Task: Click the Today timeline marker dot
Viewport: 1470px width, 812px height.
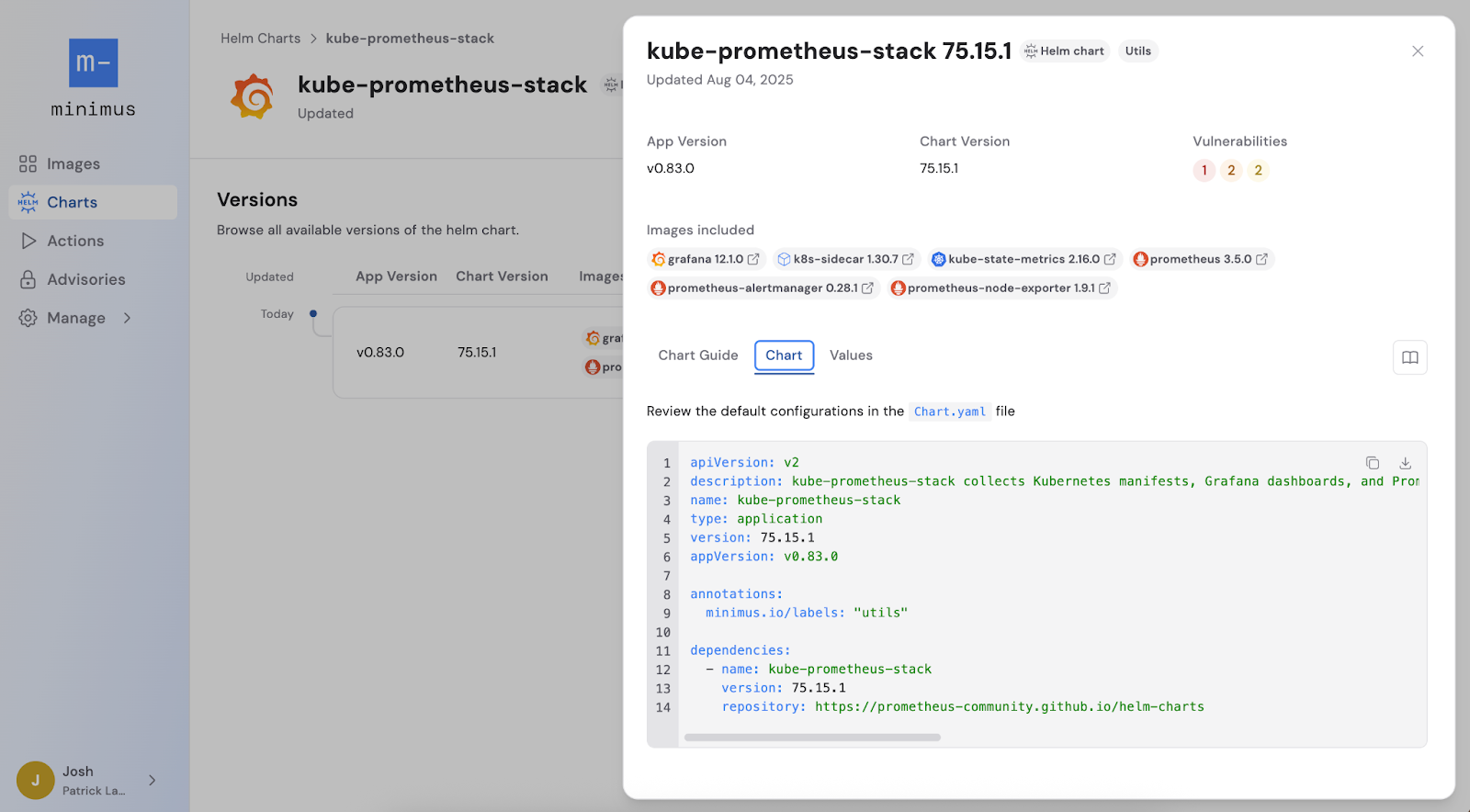Action: [313, 314]
